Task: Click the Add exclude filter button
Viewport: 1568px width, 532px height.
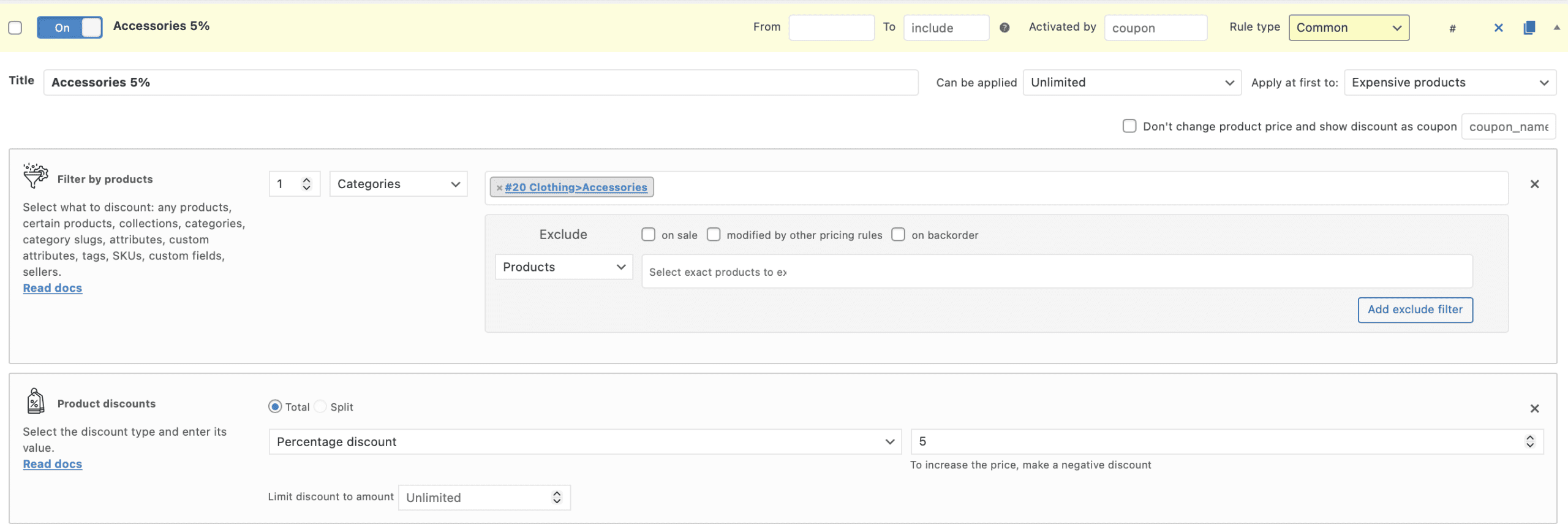Action: (1415, 310)
